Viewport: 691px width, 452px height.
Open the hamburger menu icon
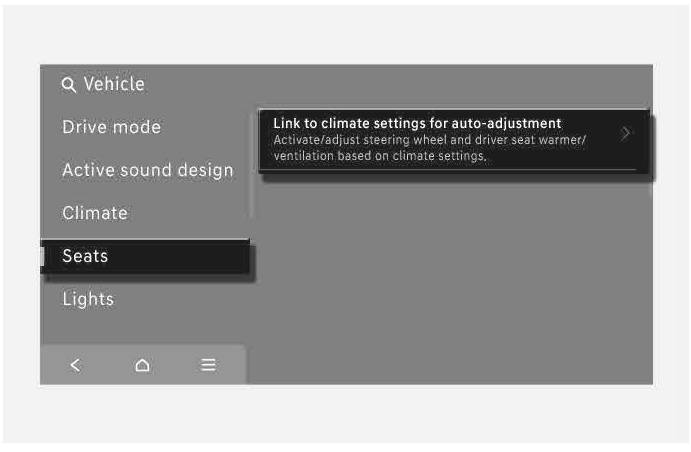tap(208, 365)
